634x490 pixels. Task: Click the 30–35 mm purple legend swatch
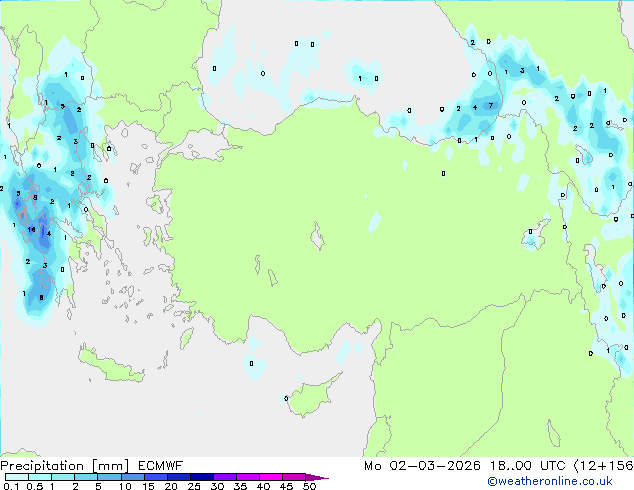[x=225, y=477]
